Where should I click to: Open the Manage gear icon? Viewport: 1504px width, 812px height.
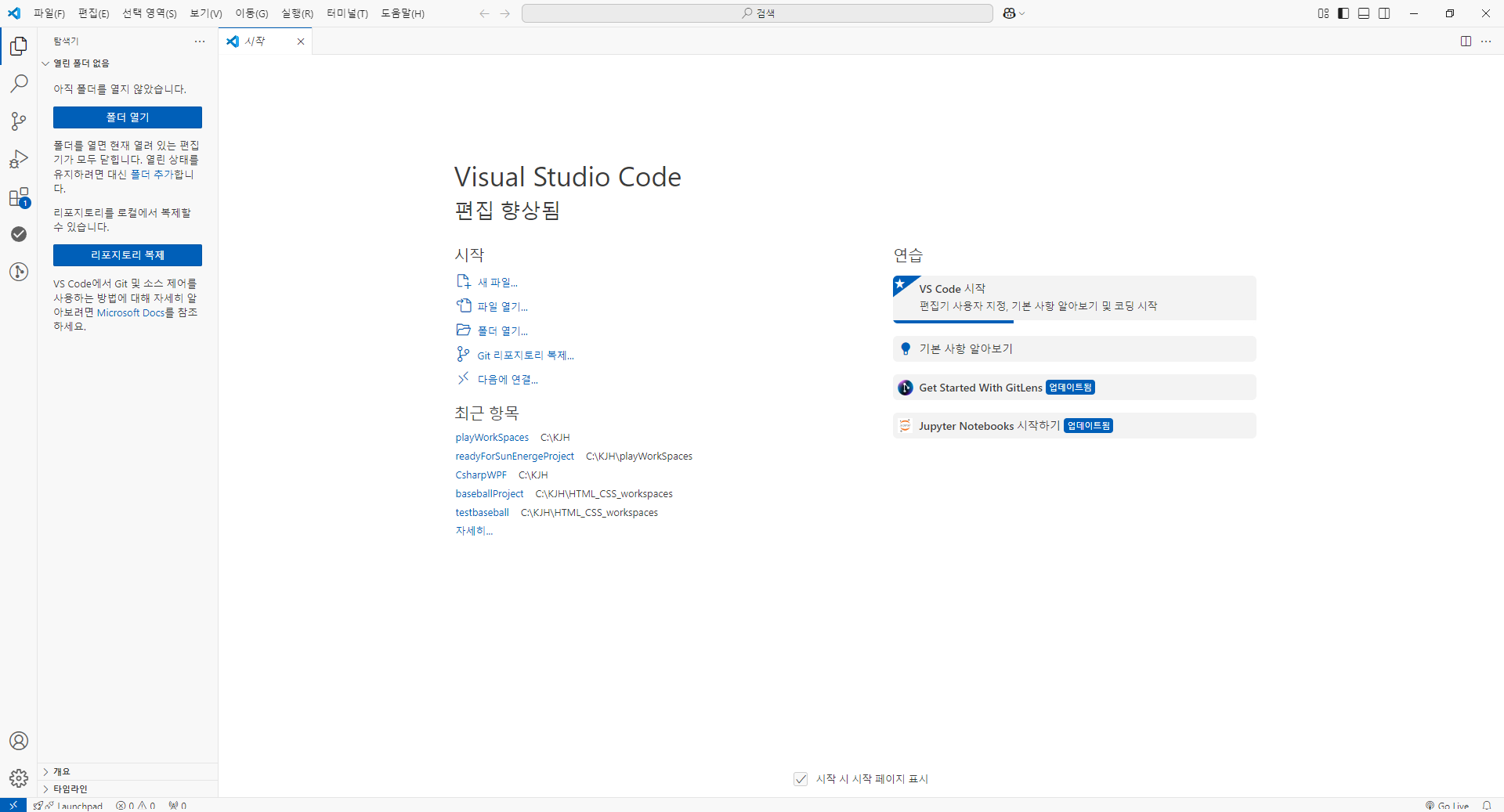coord(19,778)
